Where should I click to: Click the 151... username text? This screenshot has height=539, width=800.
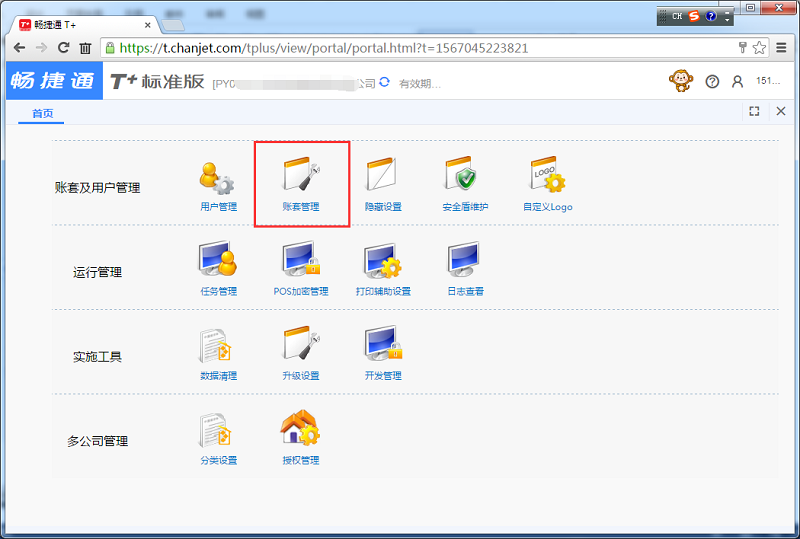point(768,81)
